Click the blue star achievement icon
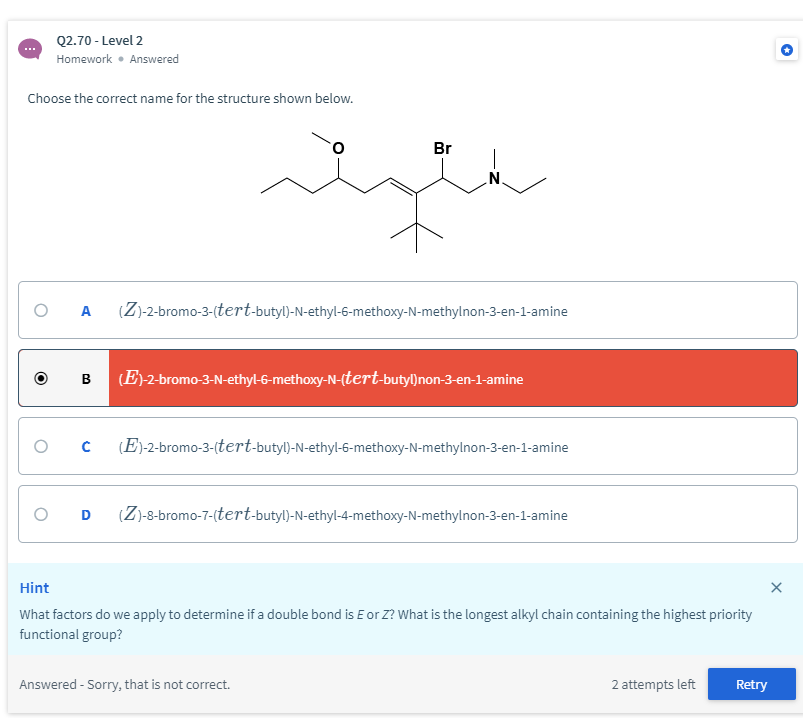The image size is (803, 718). coord(787,49)
